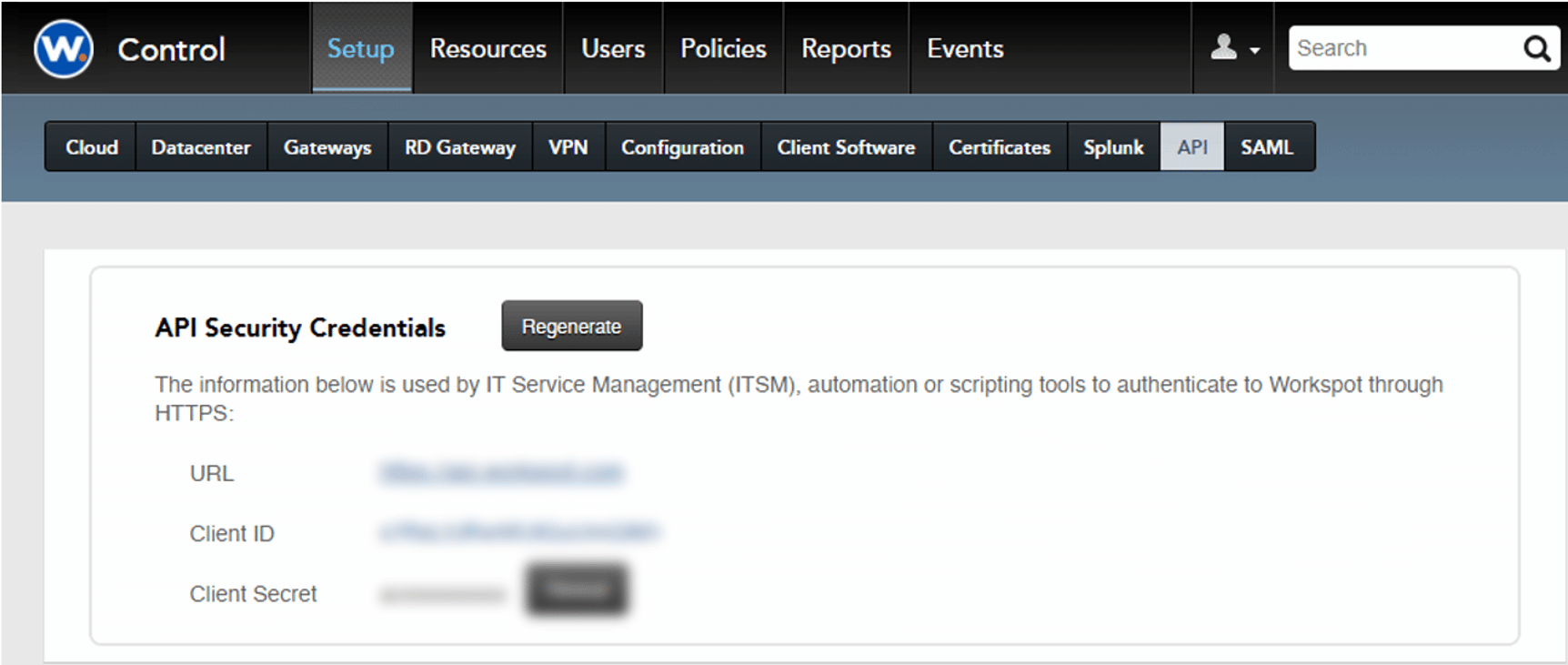Viewport: 1568px width, 665px height.
Task: Select the Client Software sub-tab
Action: 847,146
